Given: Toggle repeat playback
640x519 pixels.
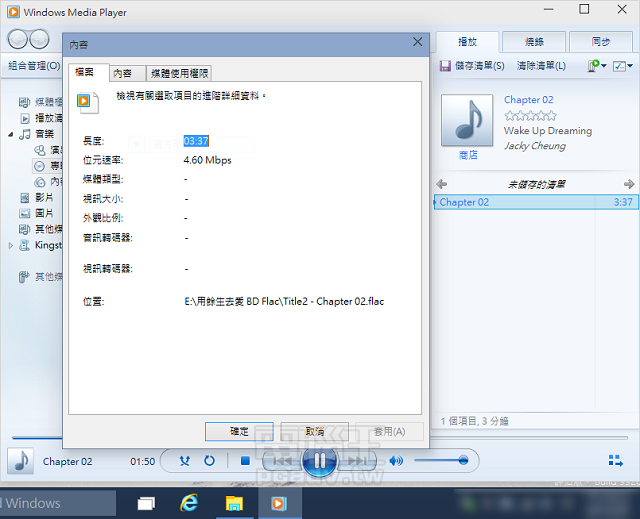Looking at the screenshot, I should [x=209, y=461].
